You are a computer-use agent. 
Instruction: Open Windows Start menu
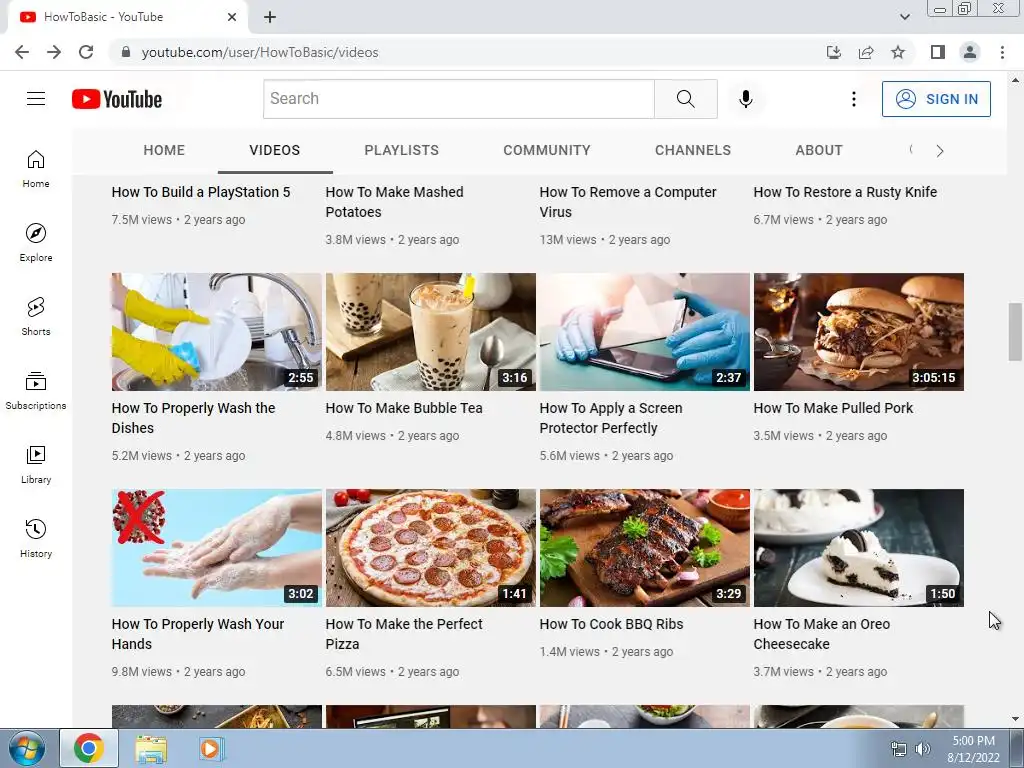(x=26, y=748)
